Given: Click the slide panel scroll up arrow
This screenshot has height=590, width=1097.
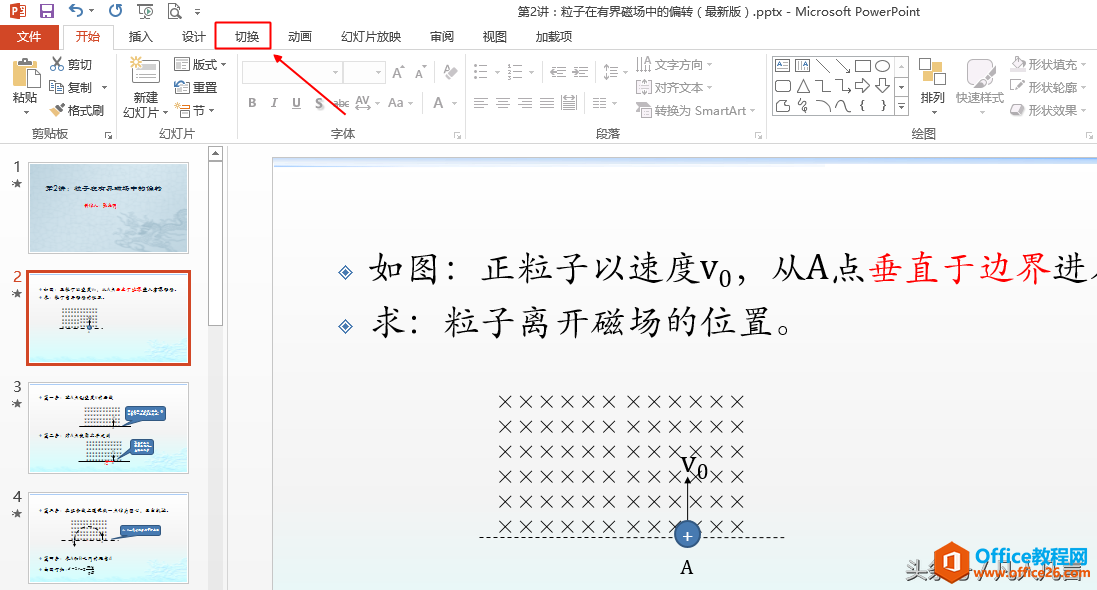Looking at the screenshot, I should click(x=215, y=153).
